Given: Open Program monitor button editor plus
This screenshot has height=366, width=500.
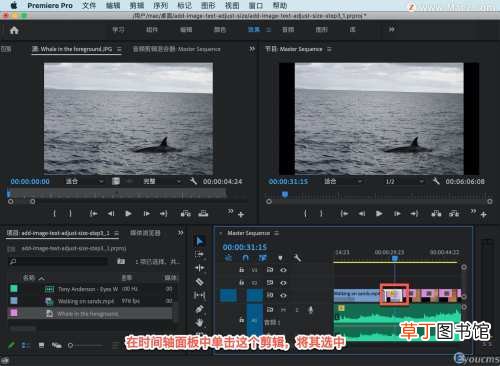Looking at the screenshot, I should 484,215.
